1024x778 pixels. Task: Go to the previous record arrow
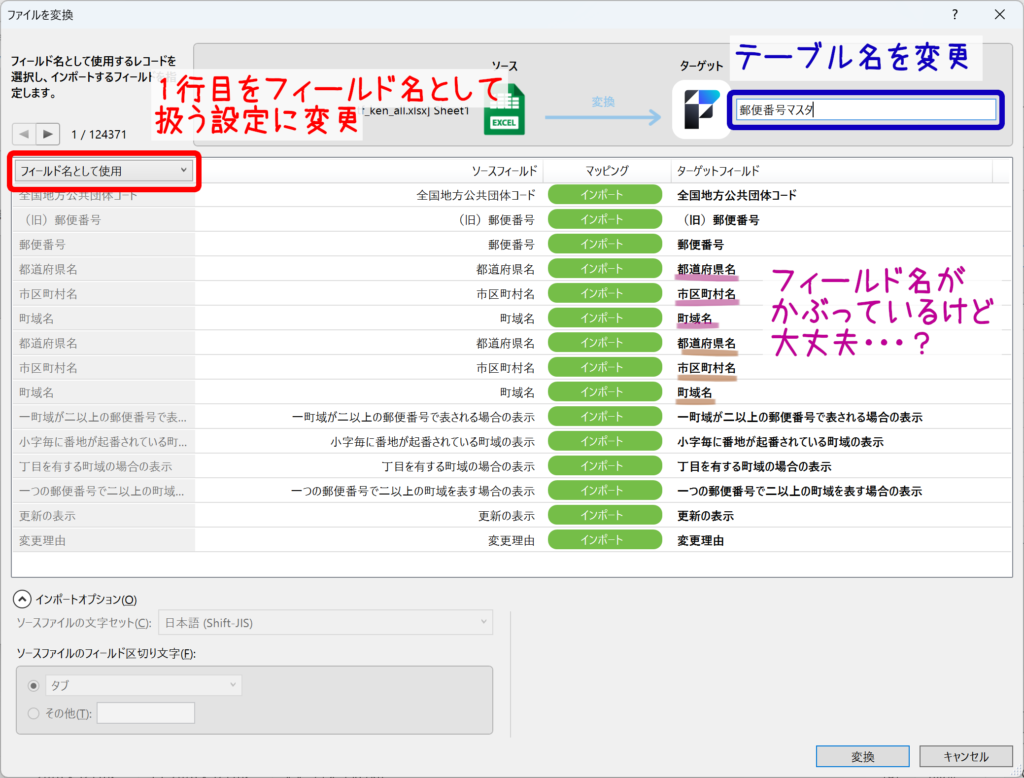pyautogui.click(x=23, y=134)
